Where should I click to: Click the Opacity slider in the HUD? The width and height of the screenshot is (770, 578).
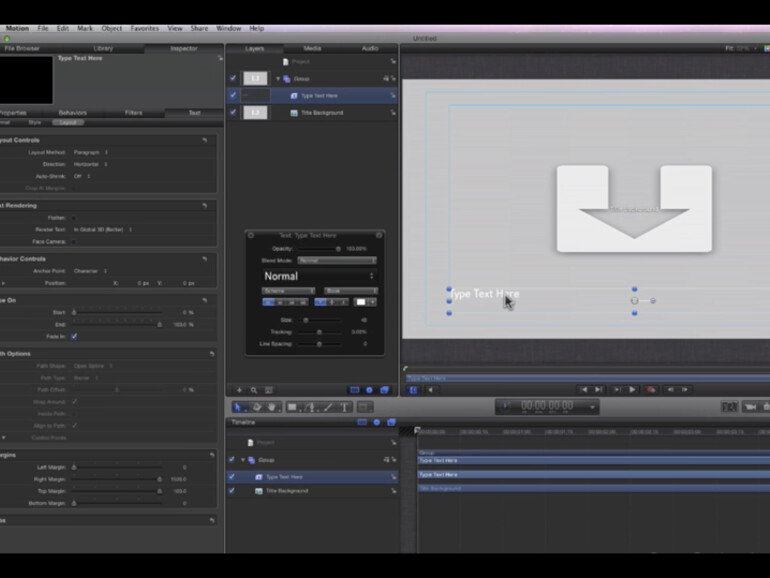click(x=318, y=248)
